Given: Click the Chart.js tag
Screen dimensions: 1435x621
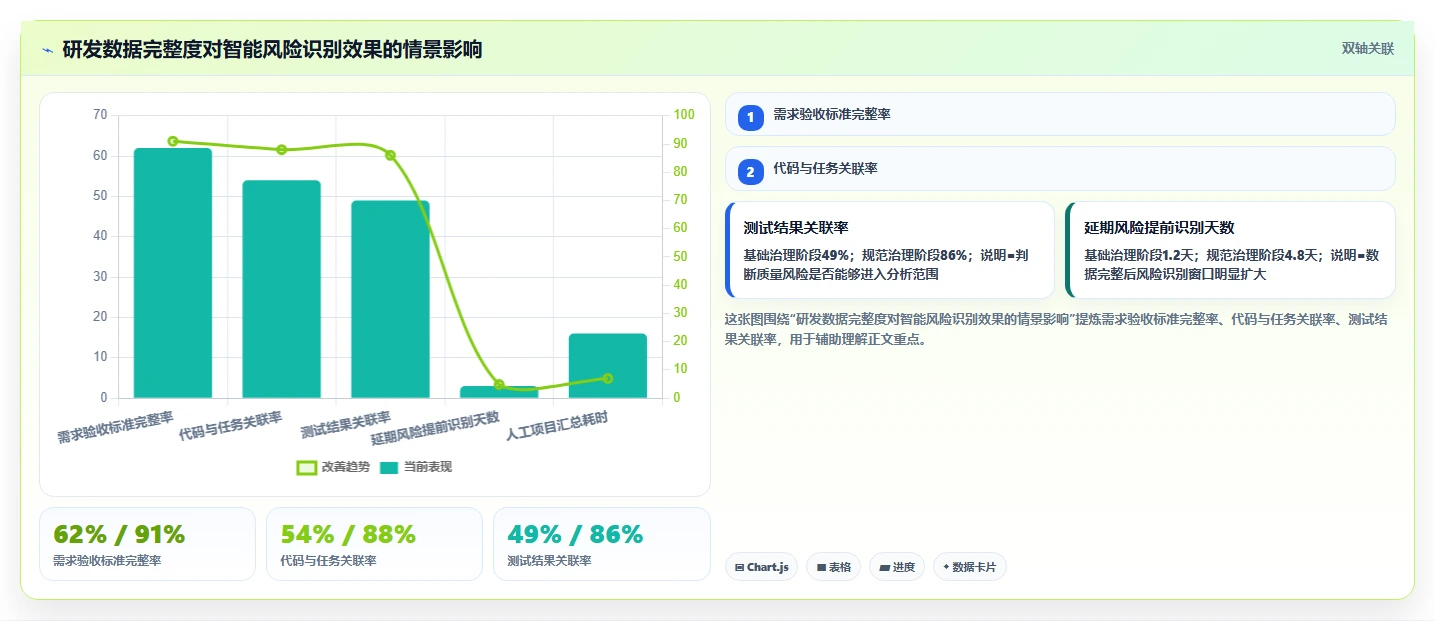Looking at the screenshot, I should (x=761, y=567).
